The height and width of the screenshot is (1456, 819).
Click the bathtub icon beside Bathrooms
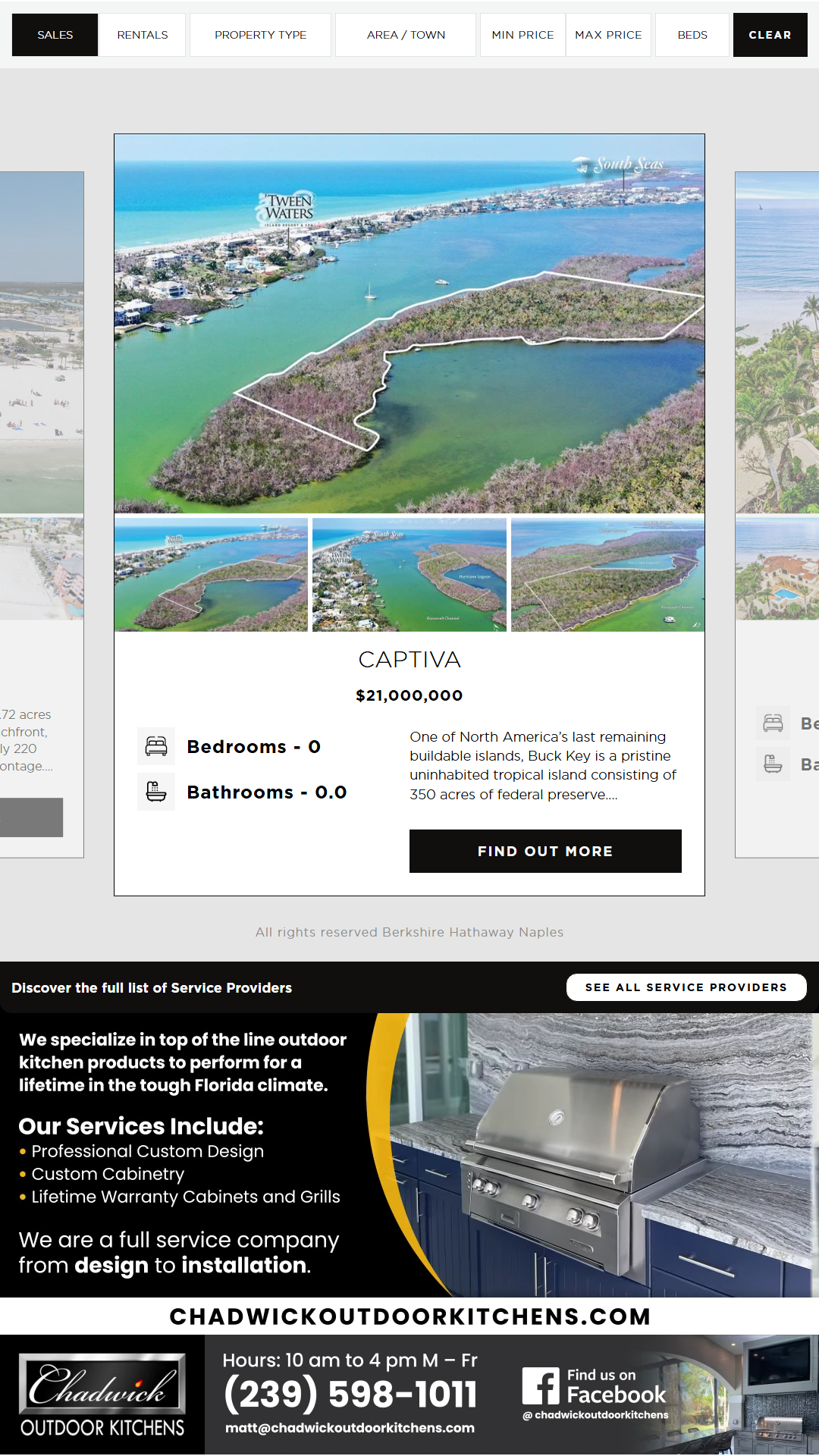pyautogui.click(x=156, y=792)
